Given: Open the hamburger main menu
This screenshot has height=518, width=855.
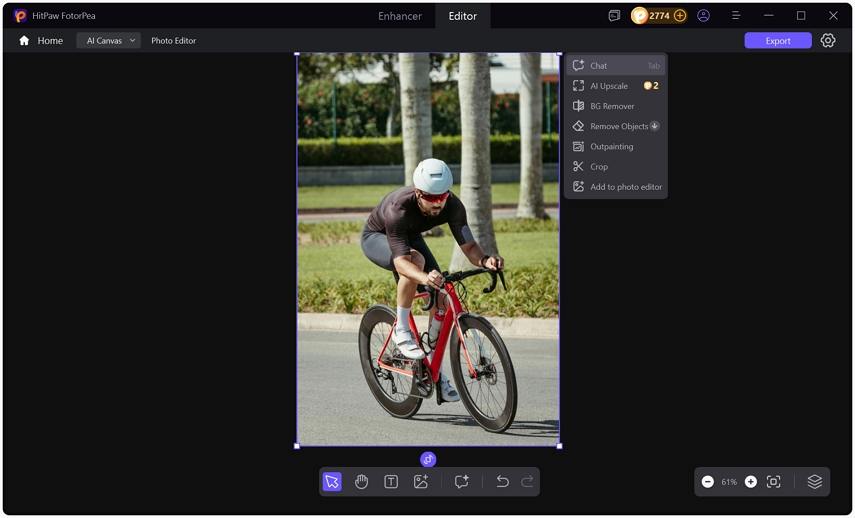Looking at the screenshot, I should 736,16.
